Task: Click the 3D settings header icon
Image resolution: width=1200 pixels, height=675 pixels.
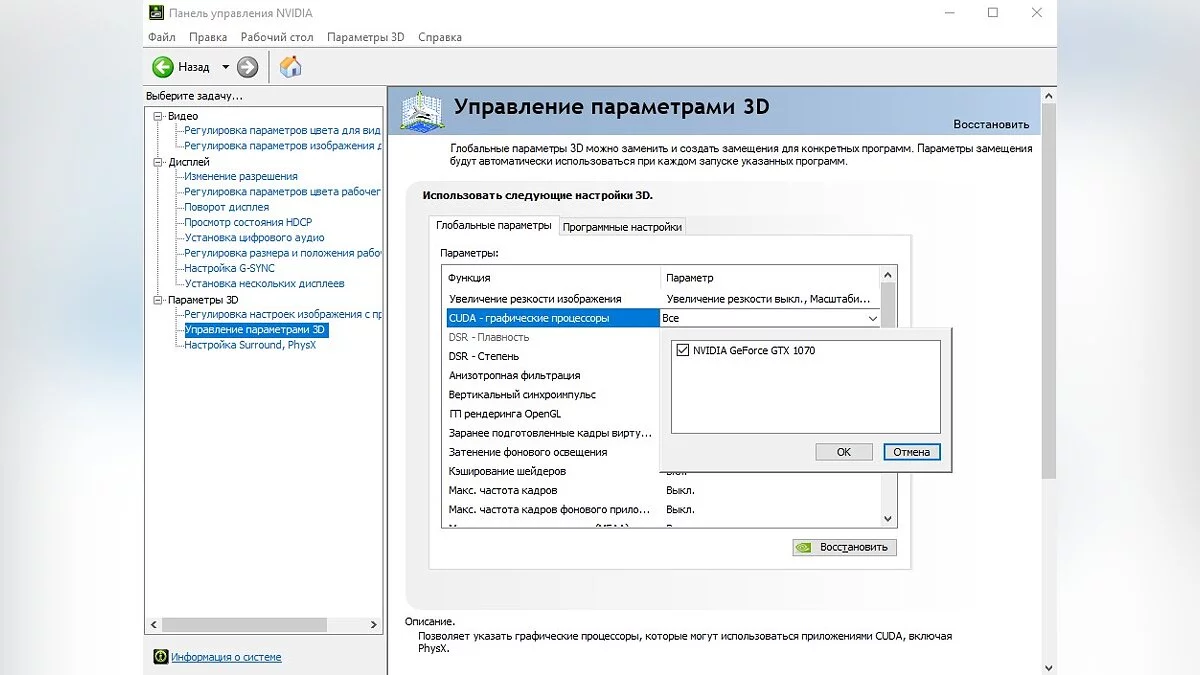Action: click(423, 111)
